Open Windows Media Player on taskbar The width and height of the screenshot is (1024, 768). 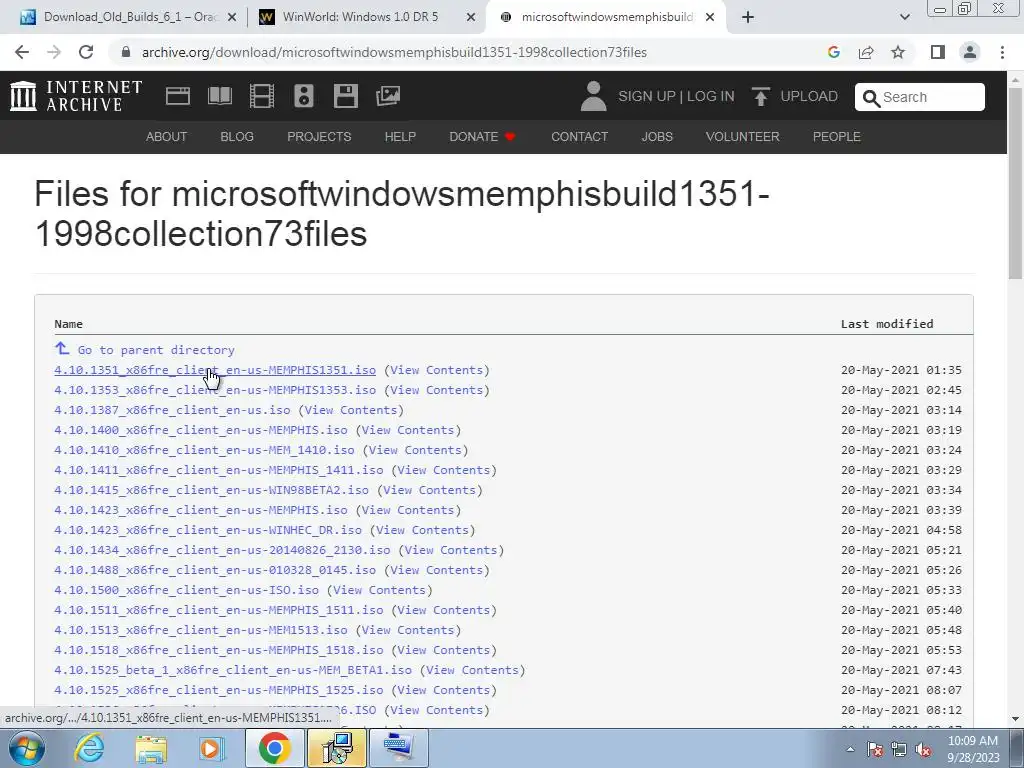pos(212,749)
